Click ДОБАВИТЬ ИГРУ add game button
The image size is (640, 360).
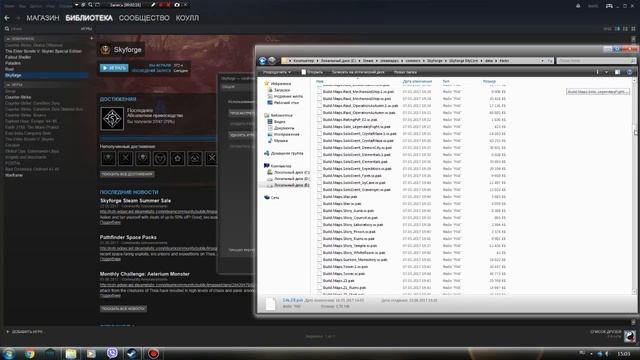24,332
